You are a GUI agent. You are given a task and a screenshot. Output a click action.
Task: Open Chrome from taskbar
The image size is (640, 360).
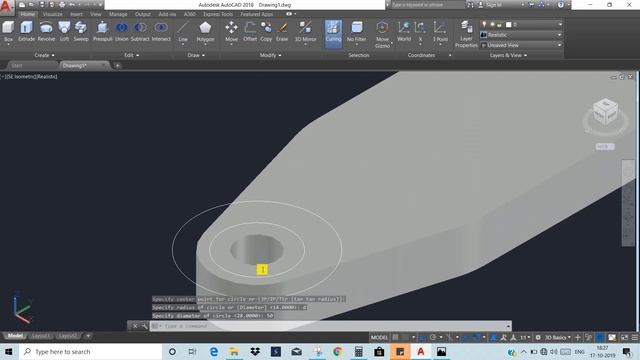click(x=338, y=351)
